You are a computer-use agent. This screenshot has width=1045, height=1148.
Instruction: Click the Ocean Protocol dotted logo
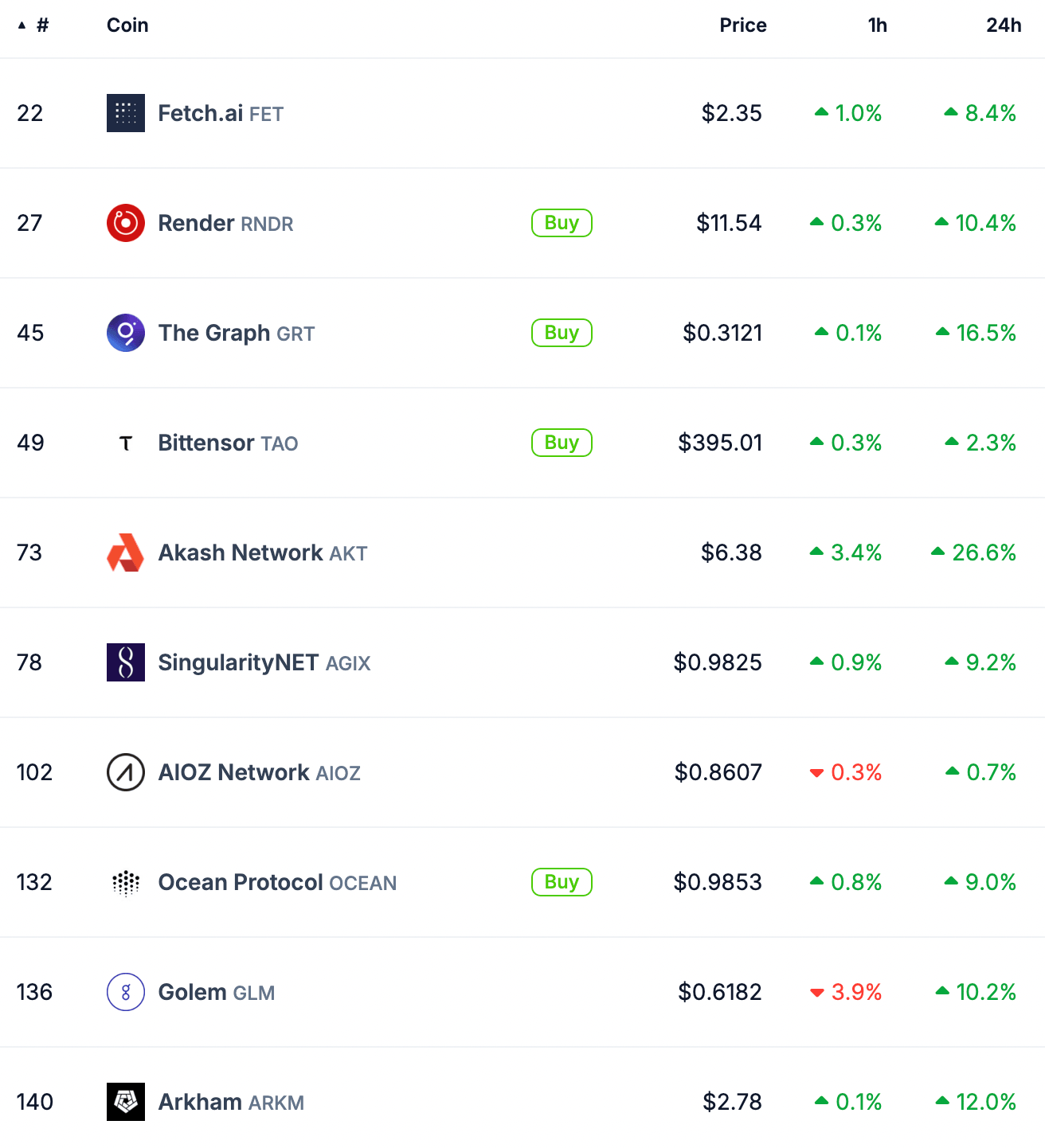click(125, 882)
